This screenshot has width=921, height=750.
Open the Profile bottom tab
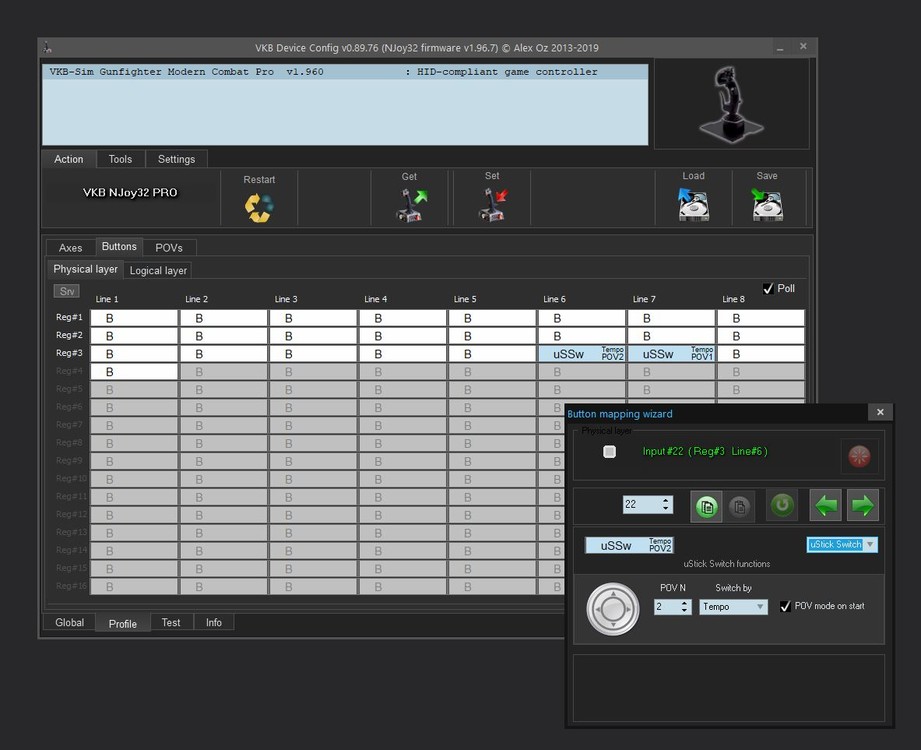coord(123,624)
